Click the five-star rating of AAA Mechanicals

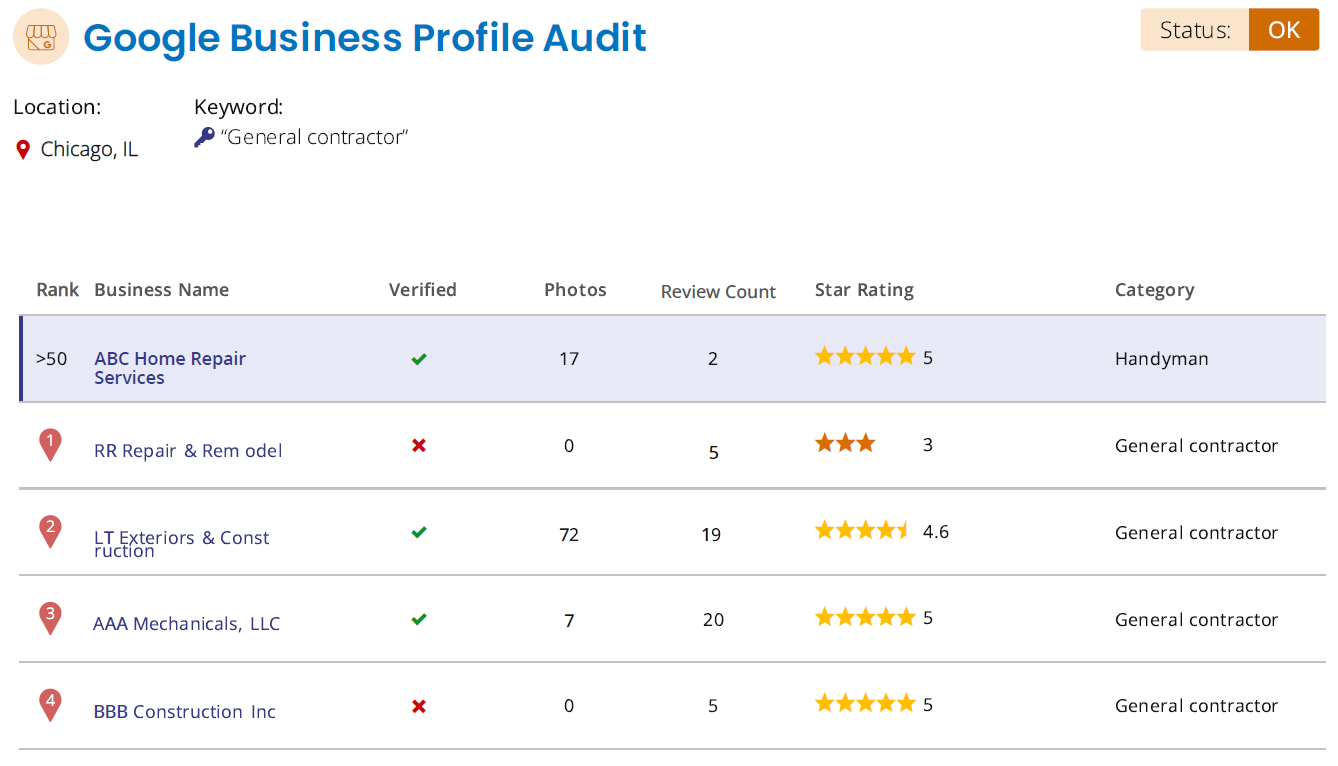click(x=865, y=617)
